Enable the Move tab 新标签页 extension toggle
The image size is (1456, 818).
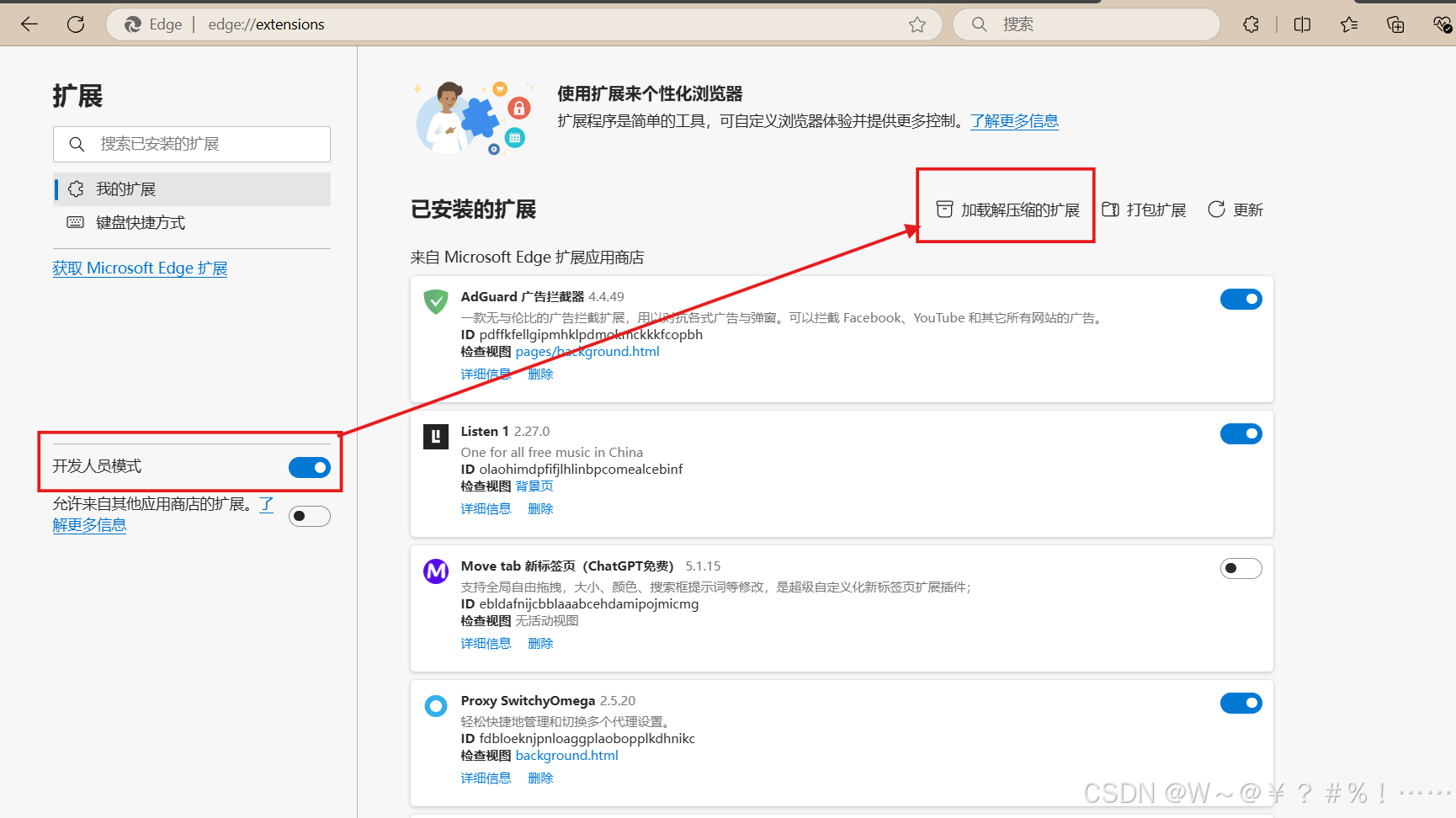1241,568
